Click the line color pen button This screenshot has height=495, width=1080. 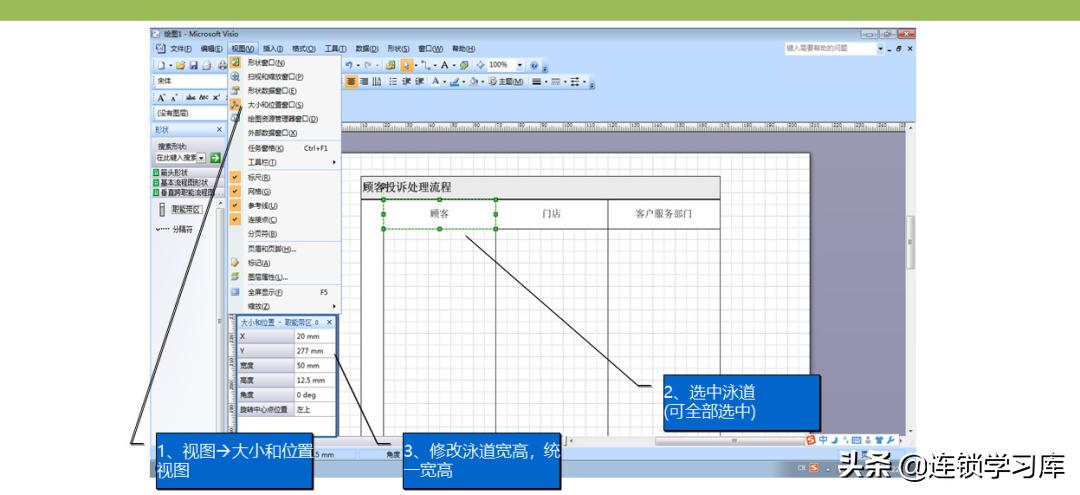(455, 81)
